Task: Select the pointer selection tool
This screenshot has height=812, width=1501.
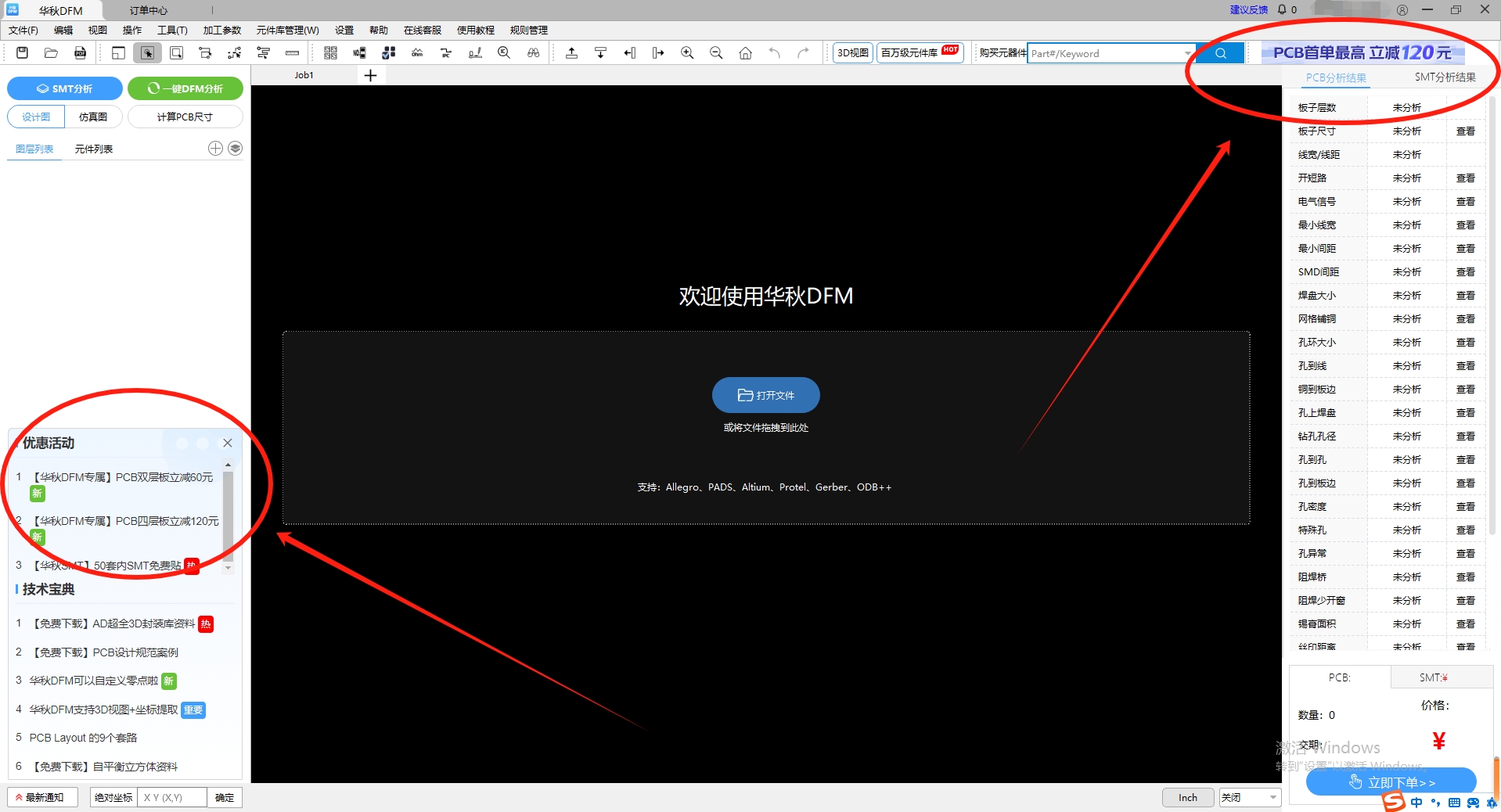Action: click(x=147, y=52)
